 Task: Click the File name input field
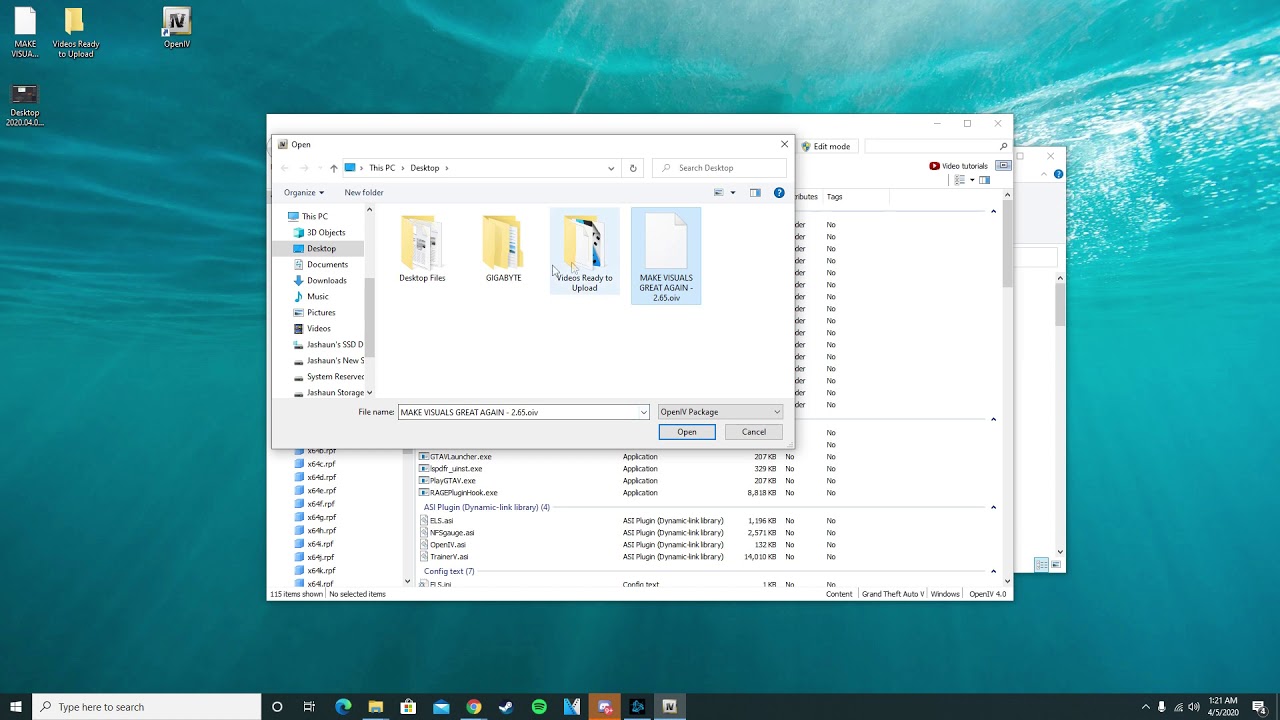pyautogui.click(x=518, y=412)
